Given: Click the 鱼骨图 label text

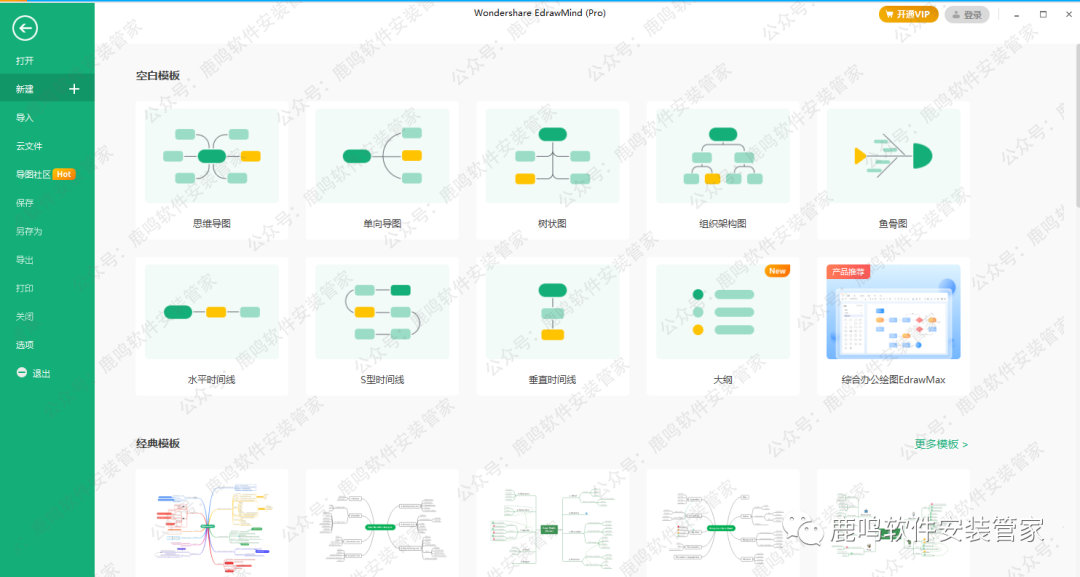Looking at the screenshot, I should click(893, 223).
